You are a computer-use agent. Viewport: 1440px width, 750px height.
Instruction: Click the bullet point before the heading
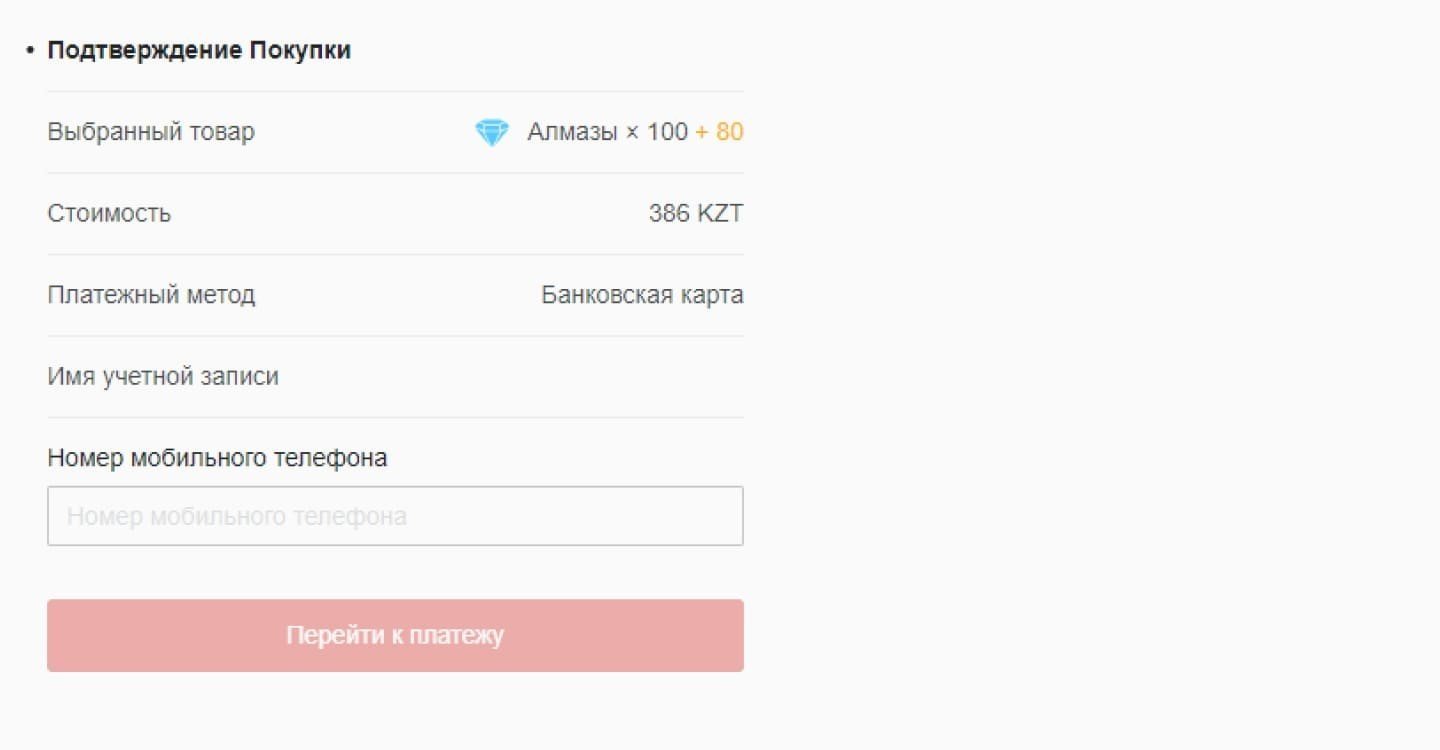pos(30,50)
